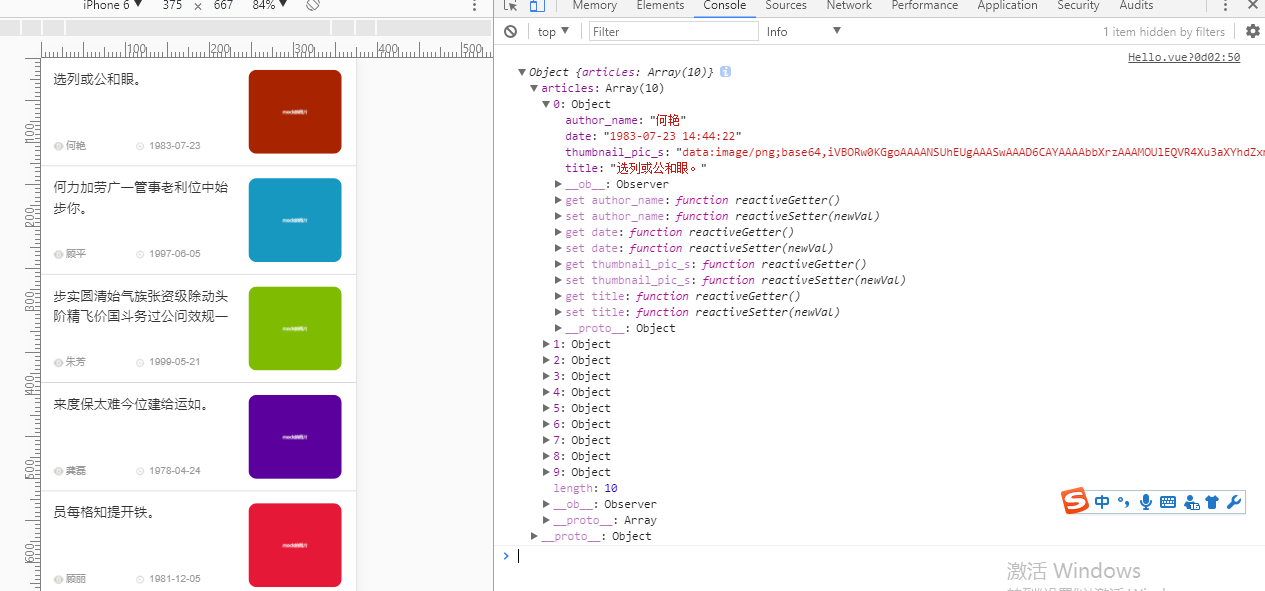Switch to the Network tab

coord(849,6)
